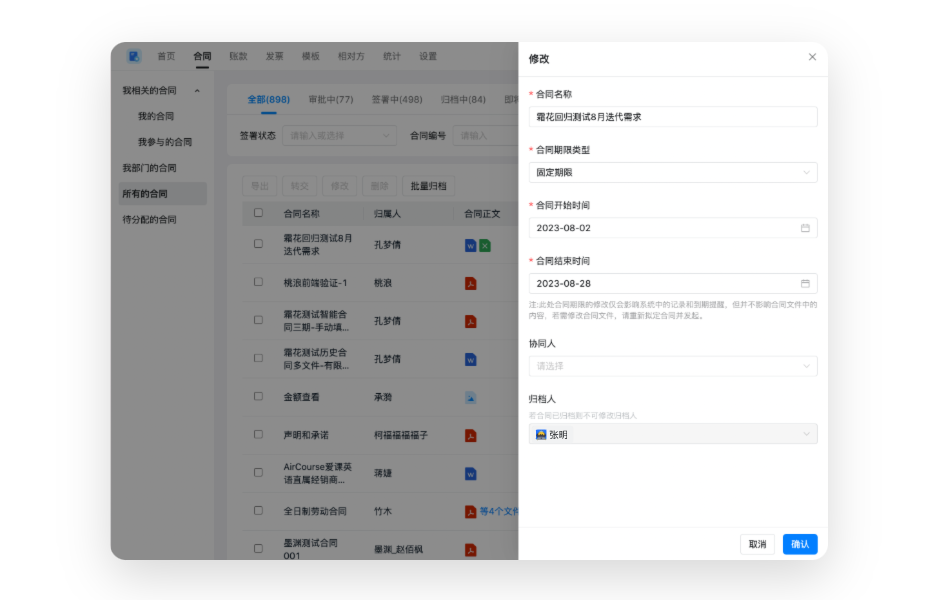Click the 取消 button
This screenshot has height=600, width=936.
[x=757, y=544]
